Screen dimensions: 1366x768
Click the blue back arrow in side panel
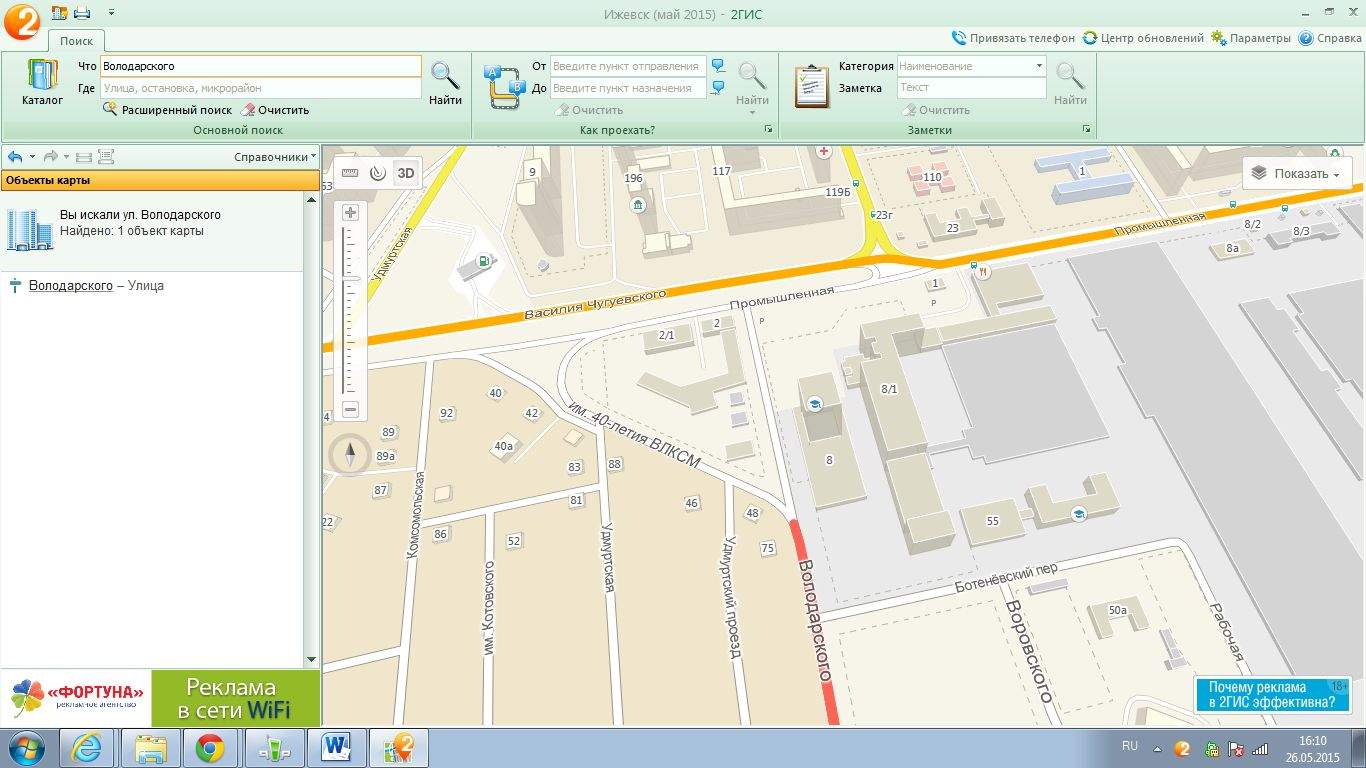tap(15, 157)
